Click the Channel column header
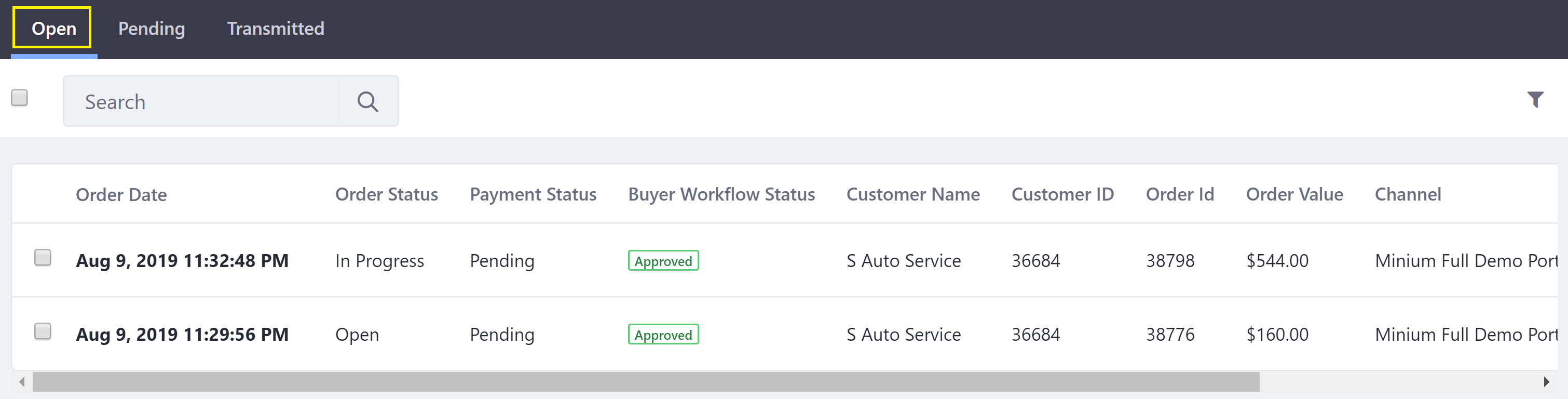Viewport: 1568px width, 399px height. pos(1408,194)
